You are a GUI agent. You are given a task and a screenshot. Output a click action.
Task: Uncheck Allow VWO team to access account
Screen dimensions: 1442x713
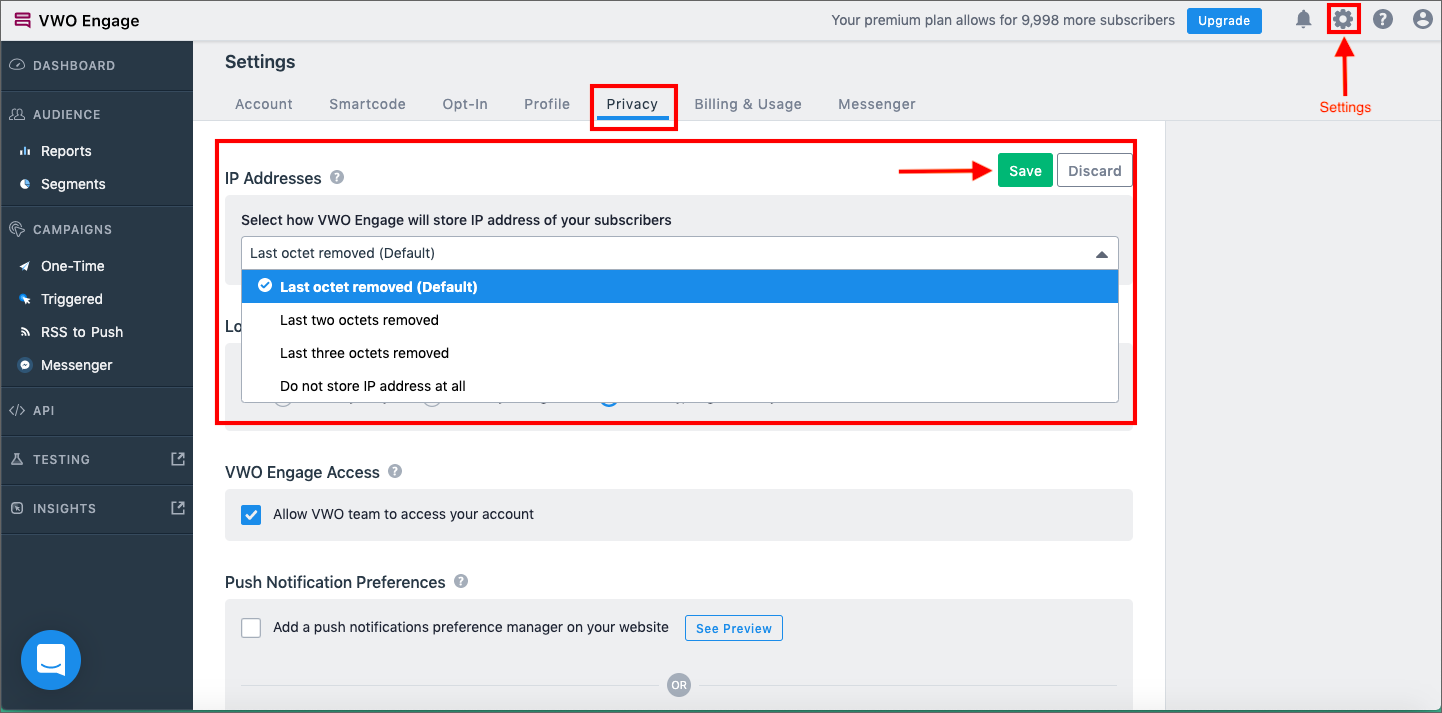pos(251,515)
